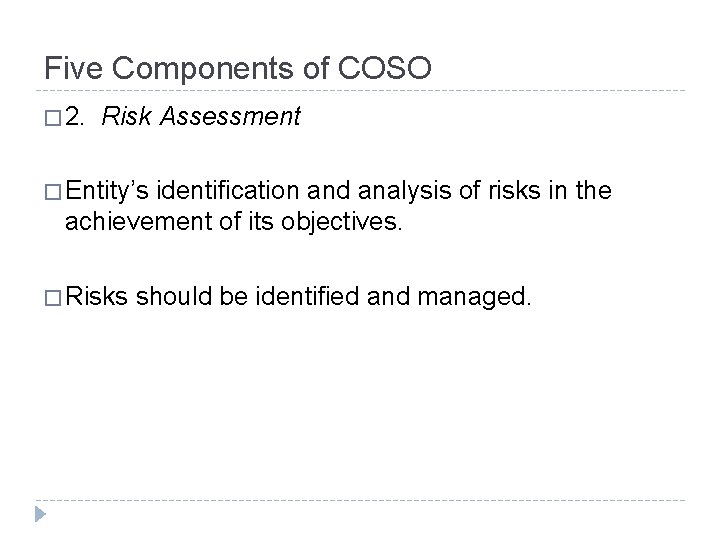Click the word "COSO" in the title

click(387, 68)
